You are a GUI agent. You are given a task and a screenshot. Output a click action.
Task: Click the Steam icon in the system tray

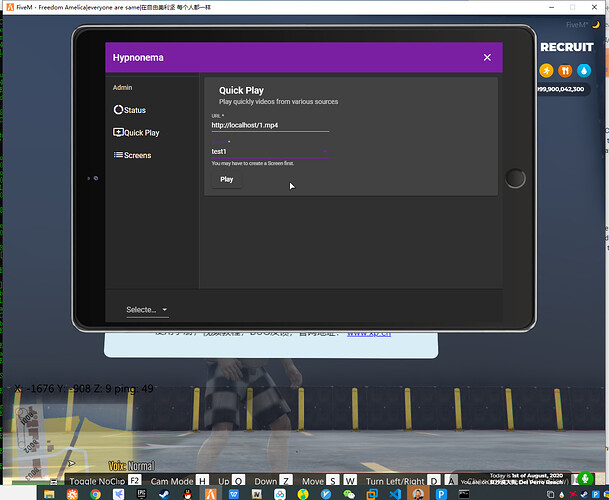584,495
